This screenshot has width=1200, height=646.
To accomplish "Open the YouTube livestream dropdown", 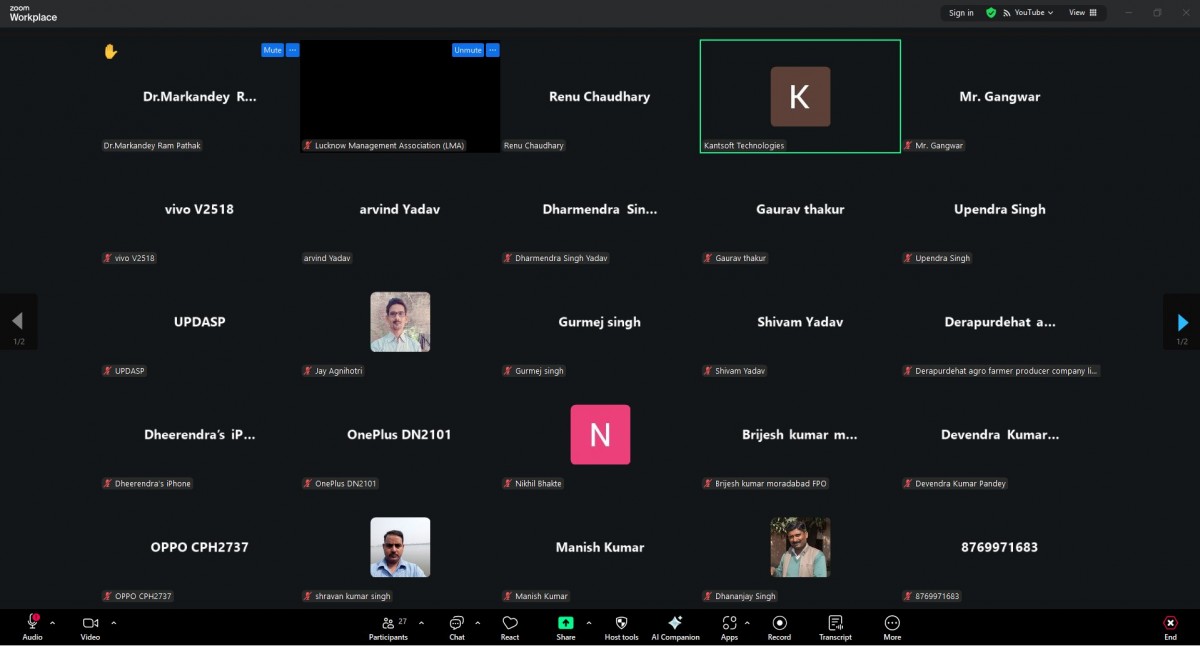I will [x=1033, y=13].
